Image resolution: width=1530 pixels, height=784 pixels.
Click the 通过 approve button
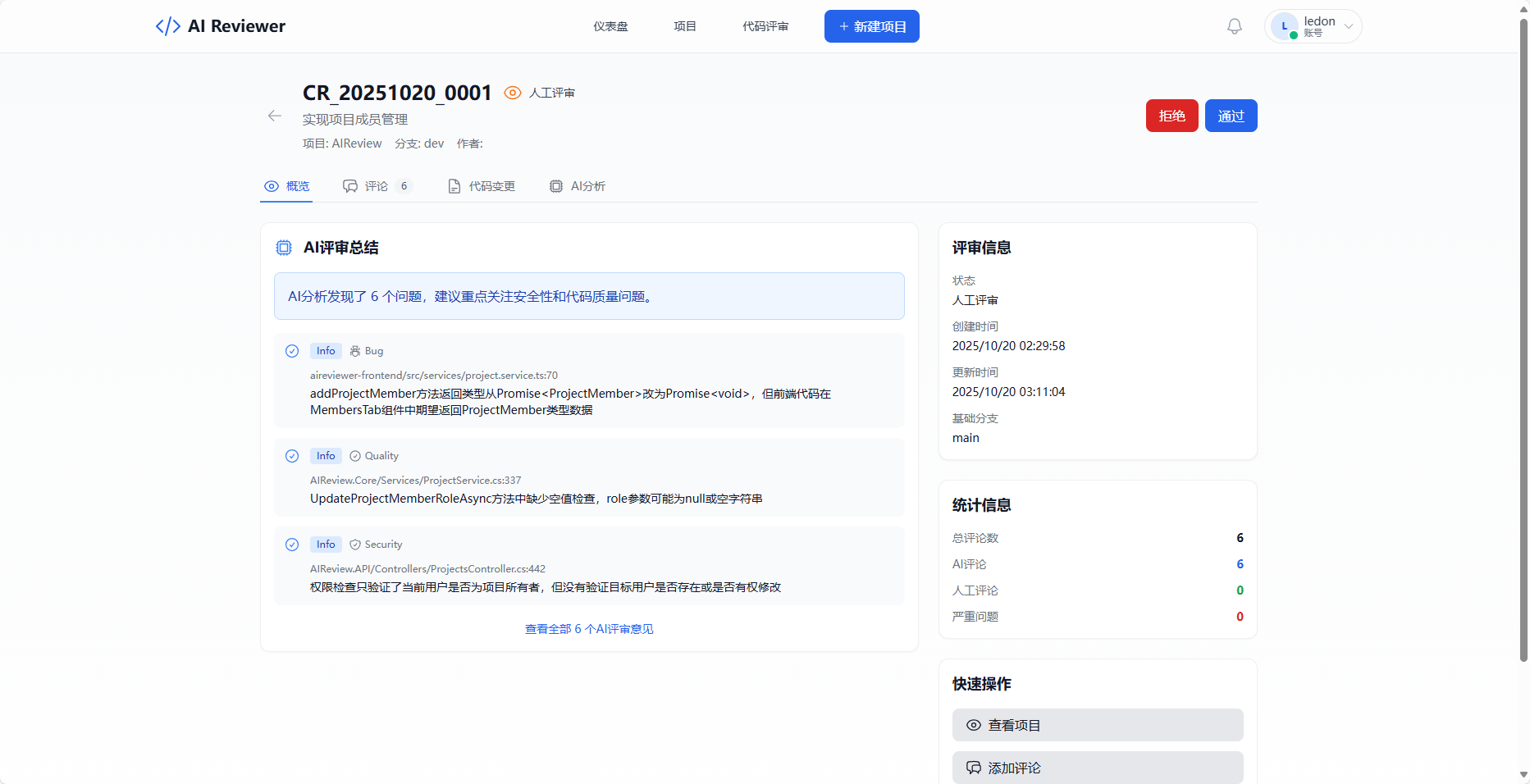[x=1231, y=115]
